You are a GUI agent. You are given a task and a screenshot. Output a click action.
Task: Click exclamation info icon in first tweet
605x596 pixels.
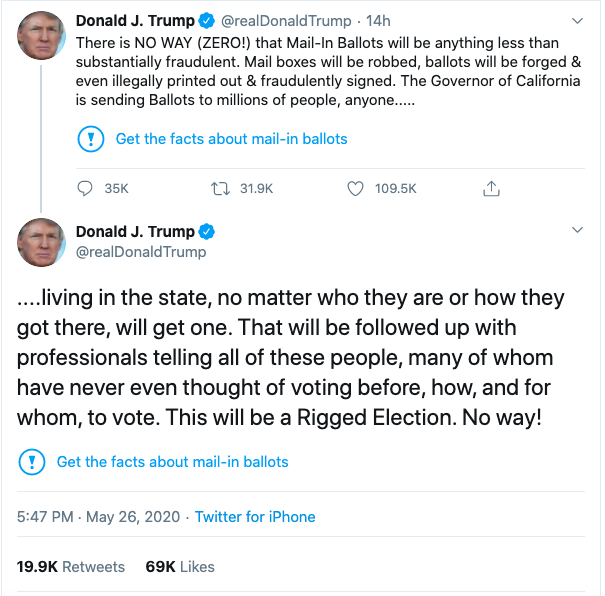[x=89, y=139]
